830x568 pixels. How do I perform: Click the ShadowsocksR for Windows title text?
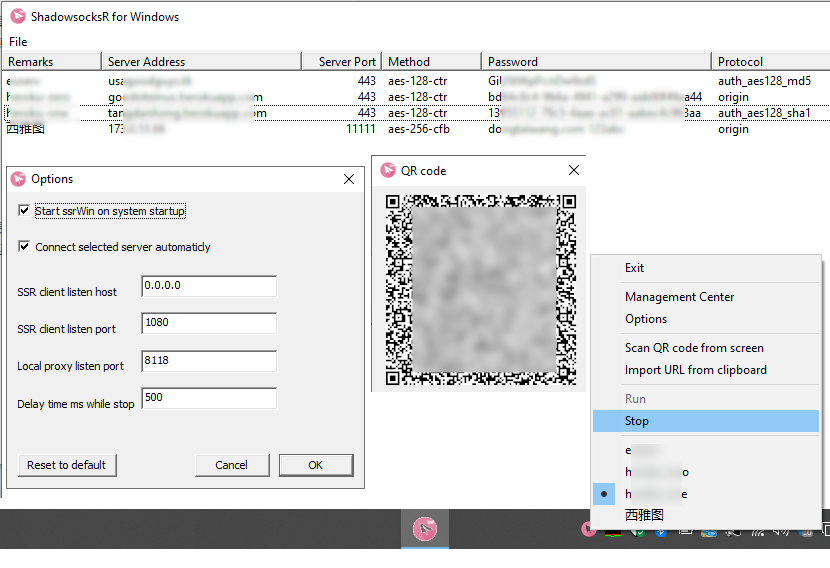point(105,17)
